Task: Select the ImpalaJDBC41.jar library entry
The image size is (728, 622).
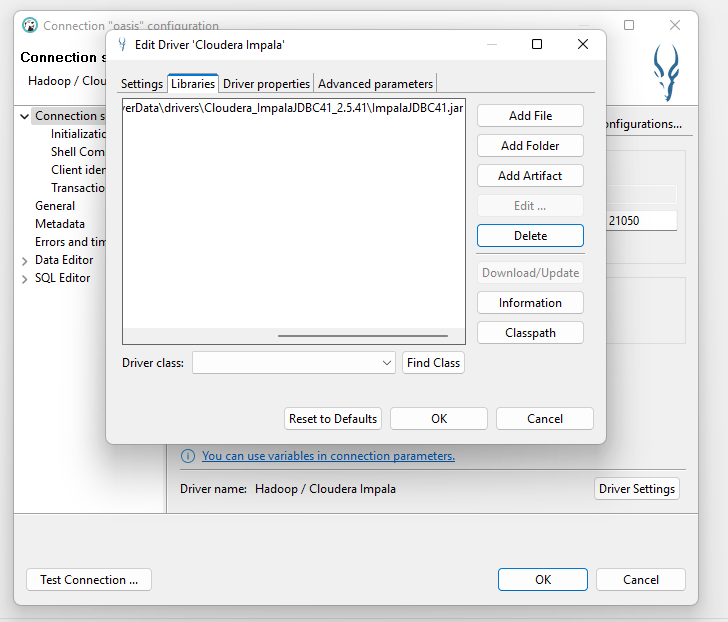Action: pos(293,108)
